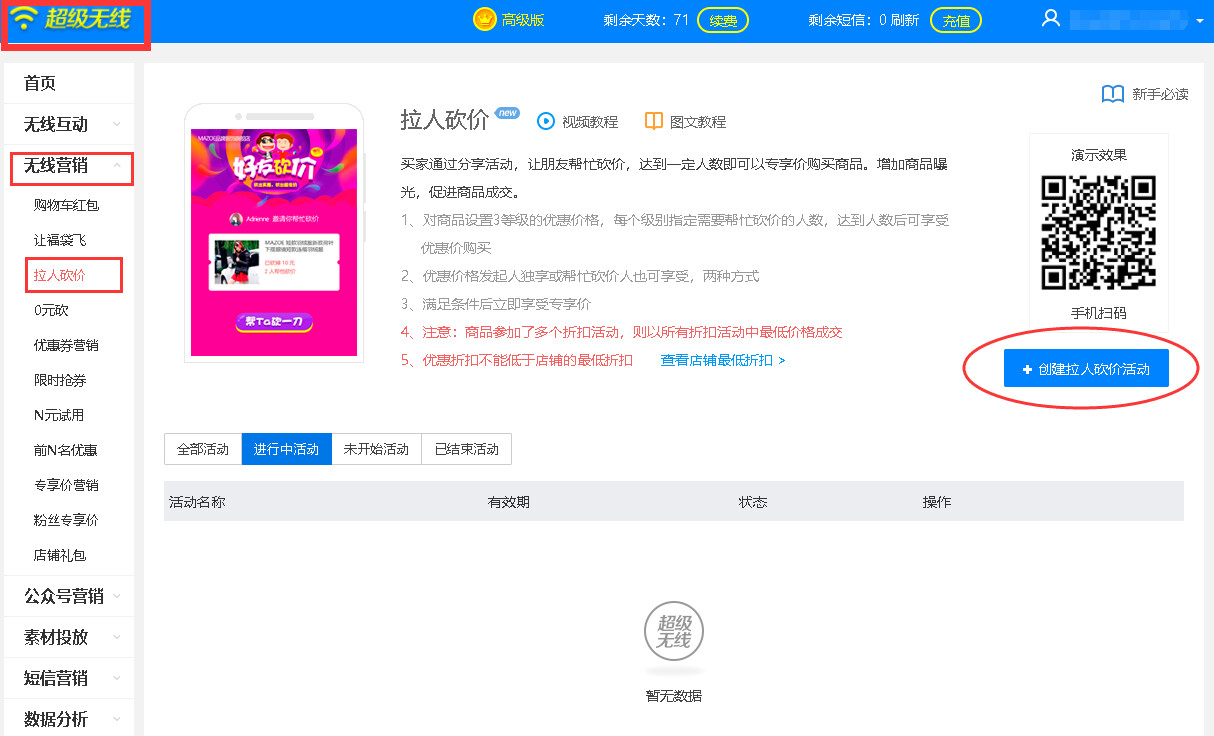This screenshot has height=736, width=1214.
Task: Open 新手必读 guide text
Action: pyautogui.click(x=1161, y=94)
